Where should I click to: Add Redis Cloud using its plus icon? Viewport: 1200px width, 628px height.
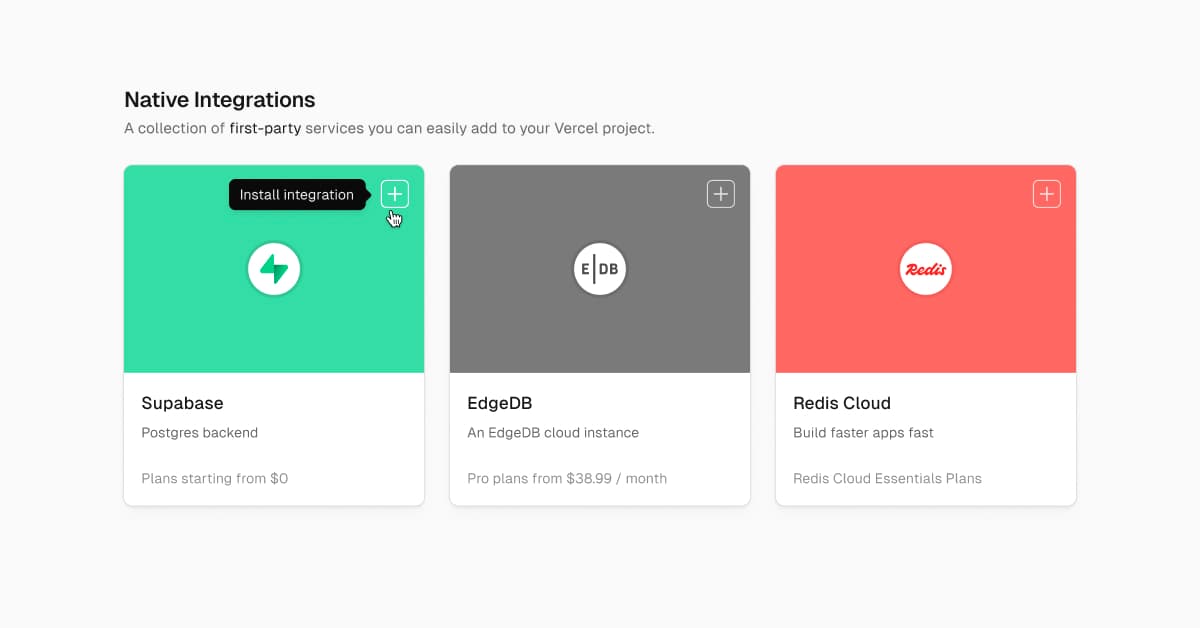1046,194
